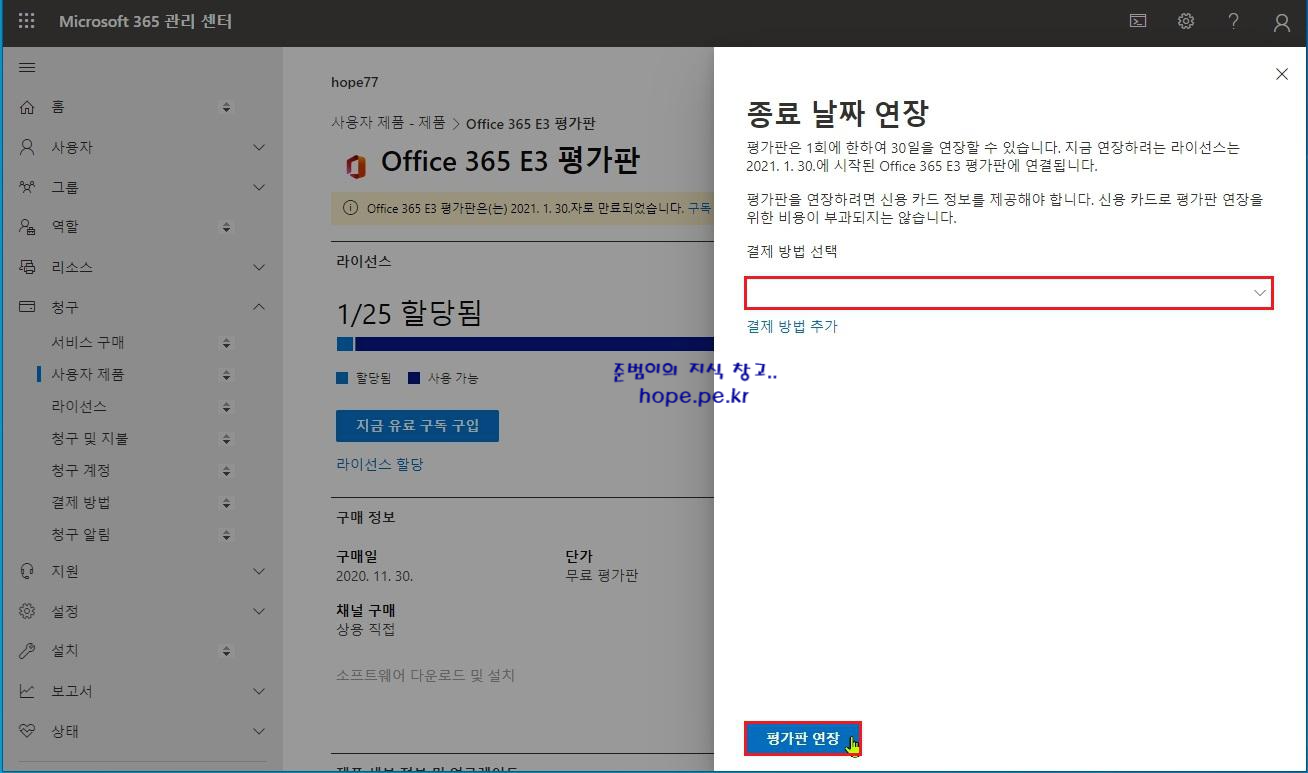Click the info icon in expiry banner
Screen dimensions: 1308x773
pyautogui.click(x=350, y=208)
